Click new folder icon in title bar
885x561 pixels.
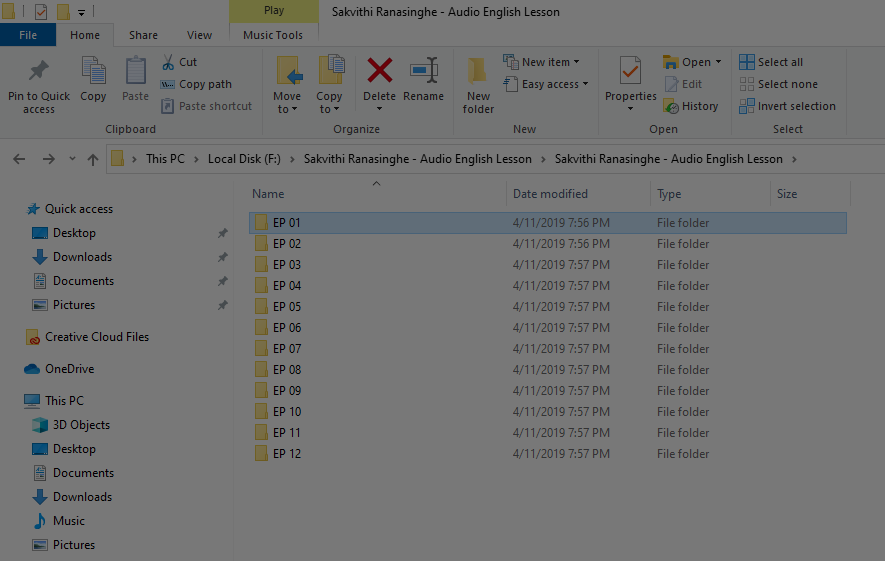[x=63, y=11]
